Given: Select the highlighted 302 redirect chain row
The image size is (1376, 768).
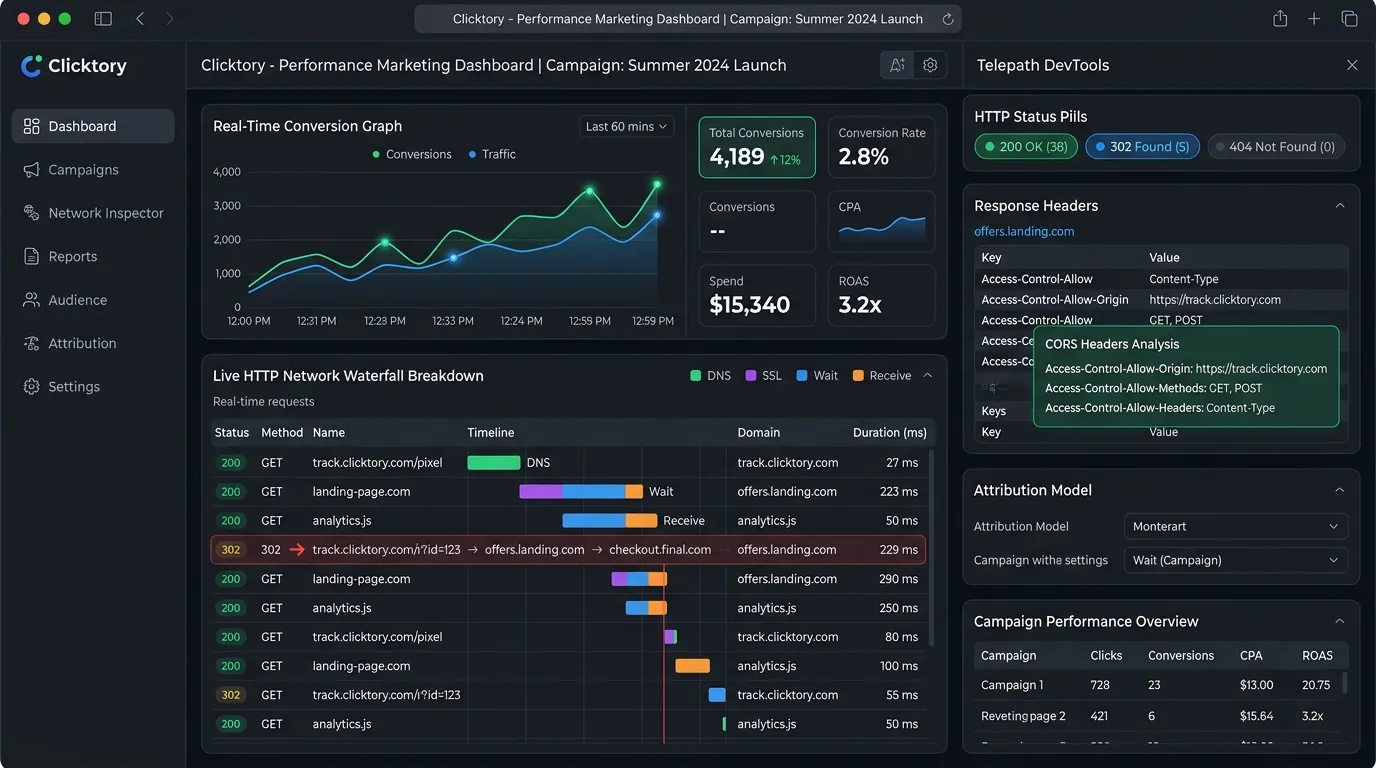Looking at the screenshot, I should click(568, 550).
